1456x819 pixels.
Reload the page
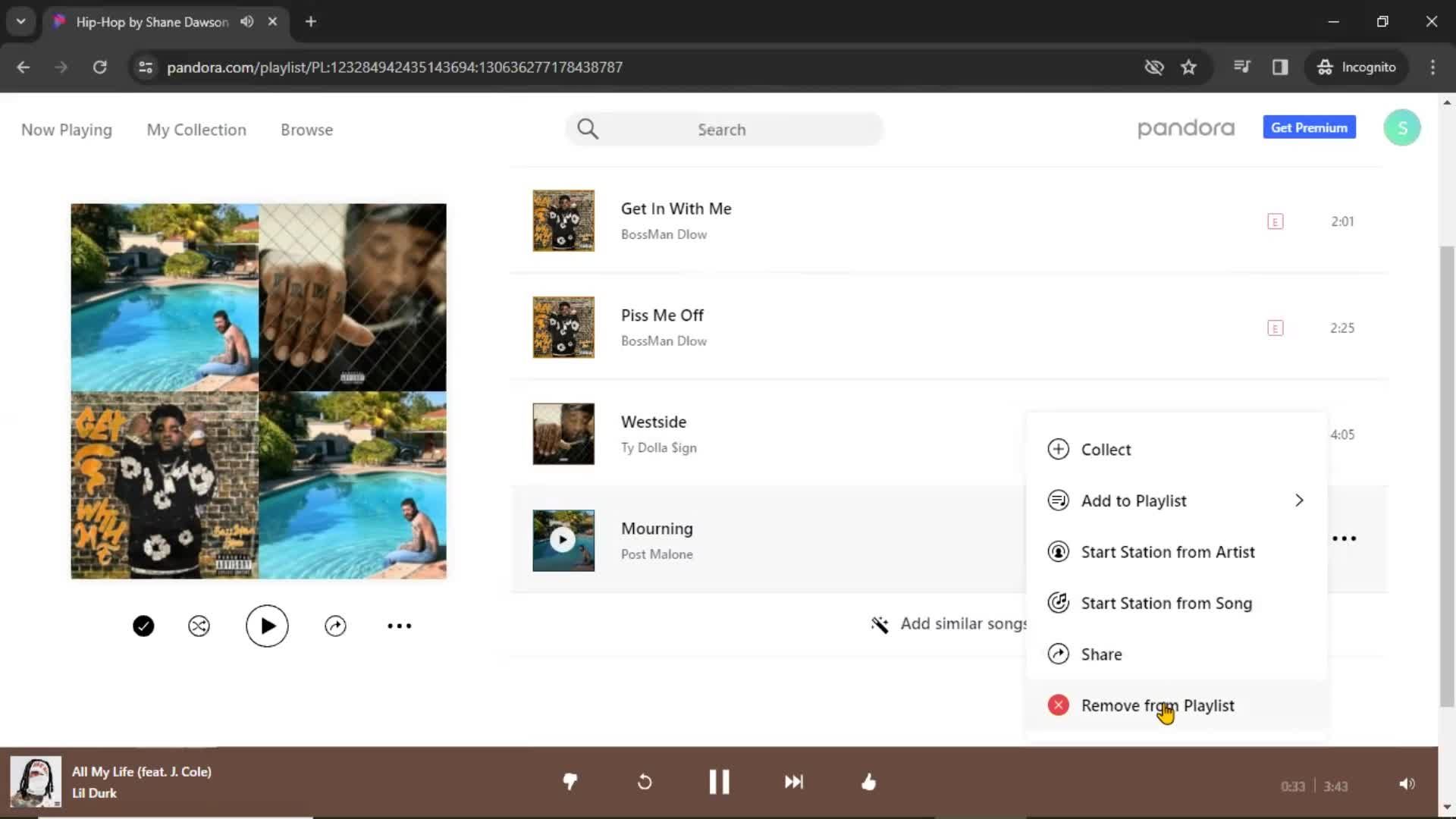point(99,67)
